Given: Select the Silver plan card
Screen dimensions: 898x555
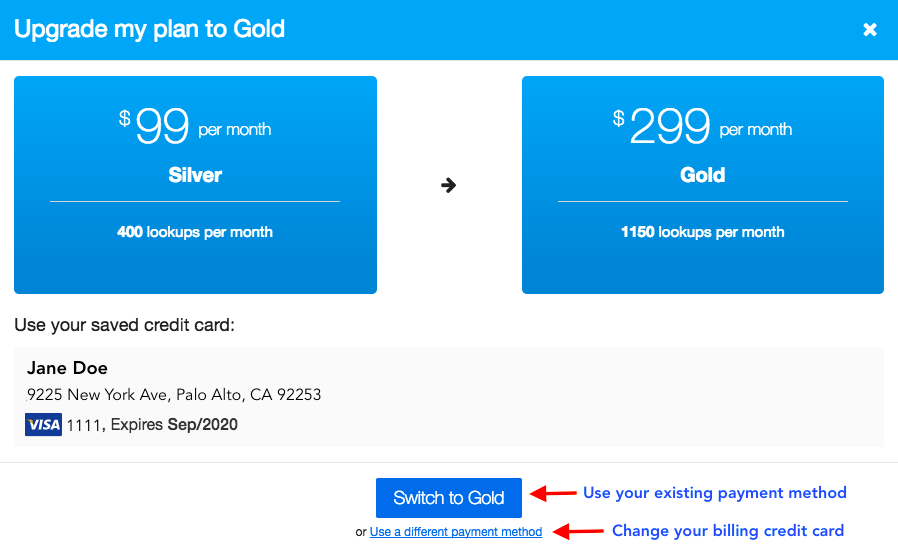Looking at the screenshot, I should (195, 185).
